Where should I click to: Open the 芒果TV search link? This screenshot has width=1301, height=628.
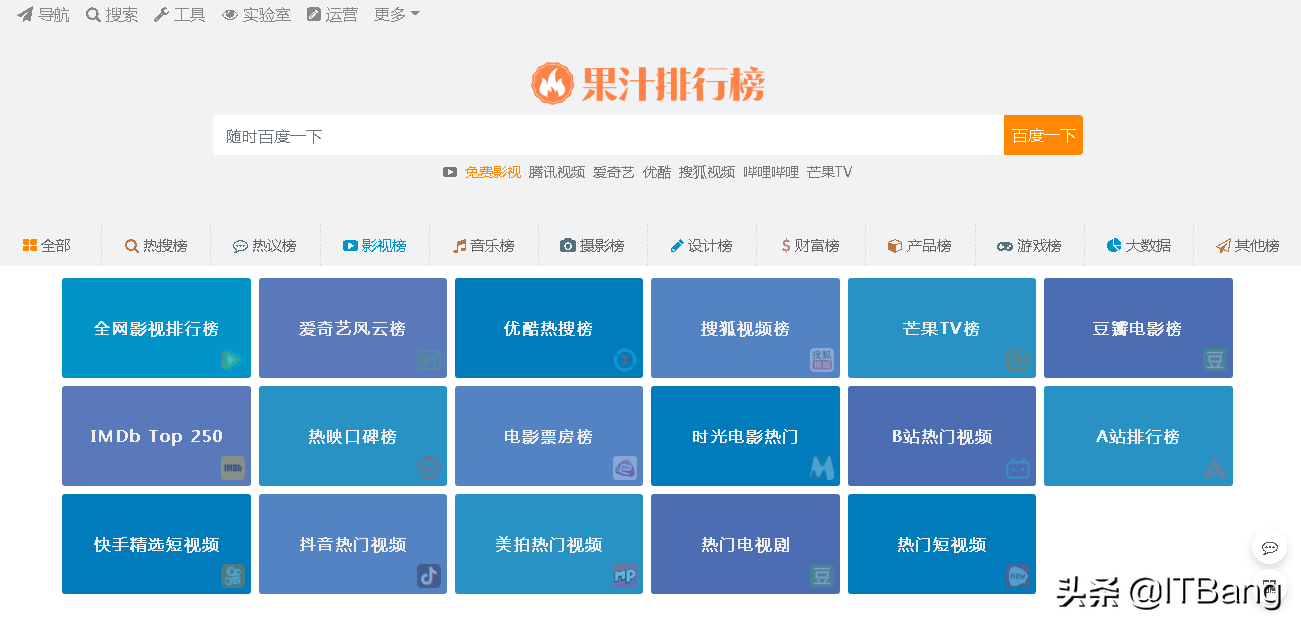tap(829, 172)
